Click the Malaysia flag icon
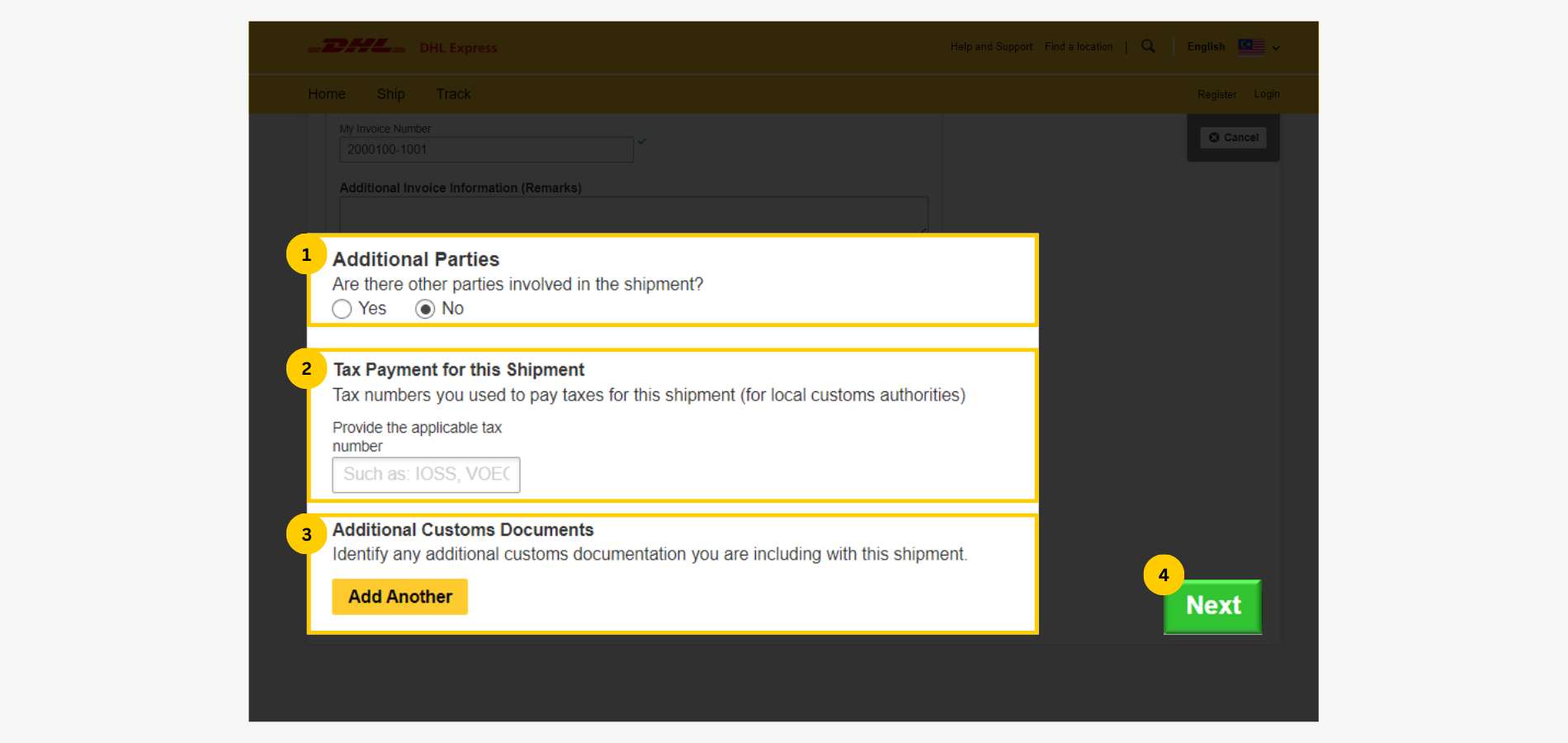1568x743 pixels. (1251, 47)
